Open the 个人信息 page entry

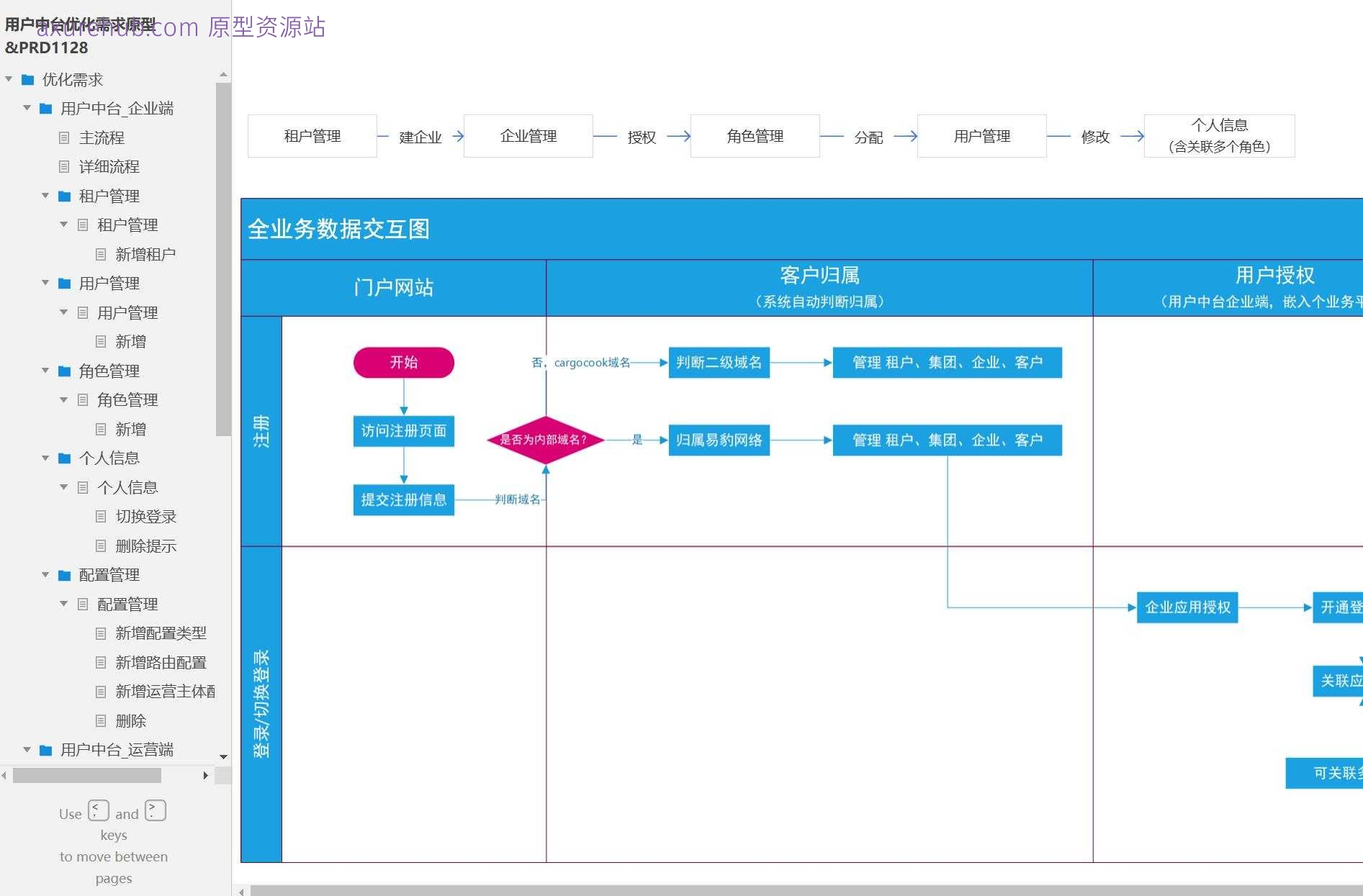(x=127, y=487)
